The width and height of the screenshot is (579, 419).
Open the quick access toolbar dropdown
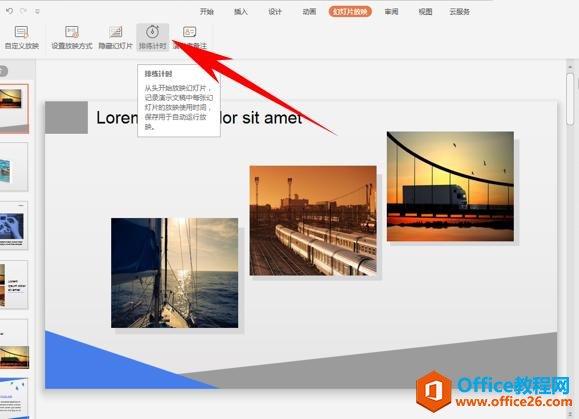tap(37, 11)
